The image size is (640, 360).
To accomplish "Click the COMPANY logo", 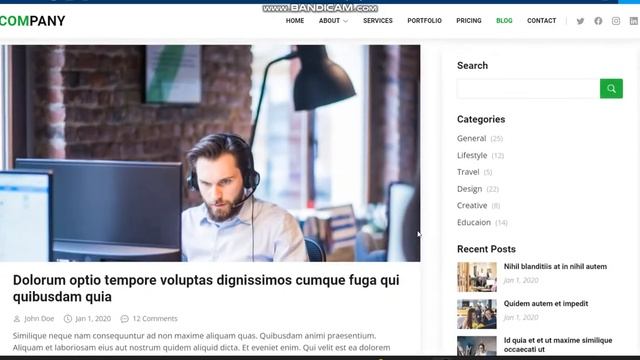I will pyautogui.click(x=32, y=21).
